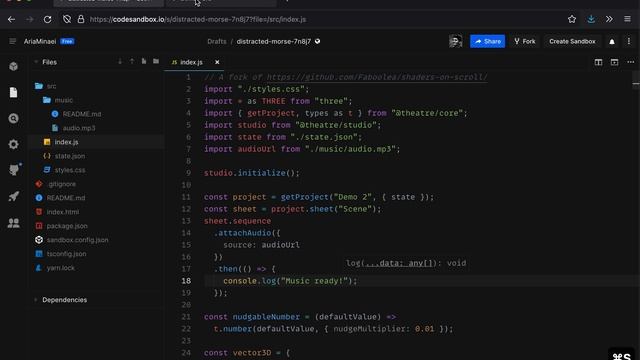Open the Live collaboration people icon in sidebar

13,223
